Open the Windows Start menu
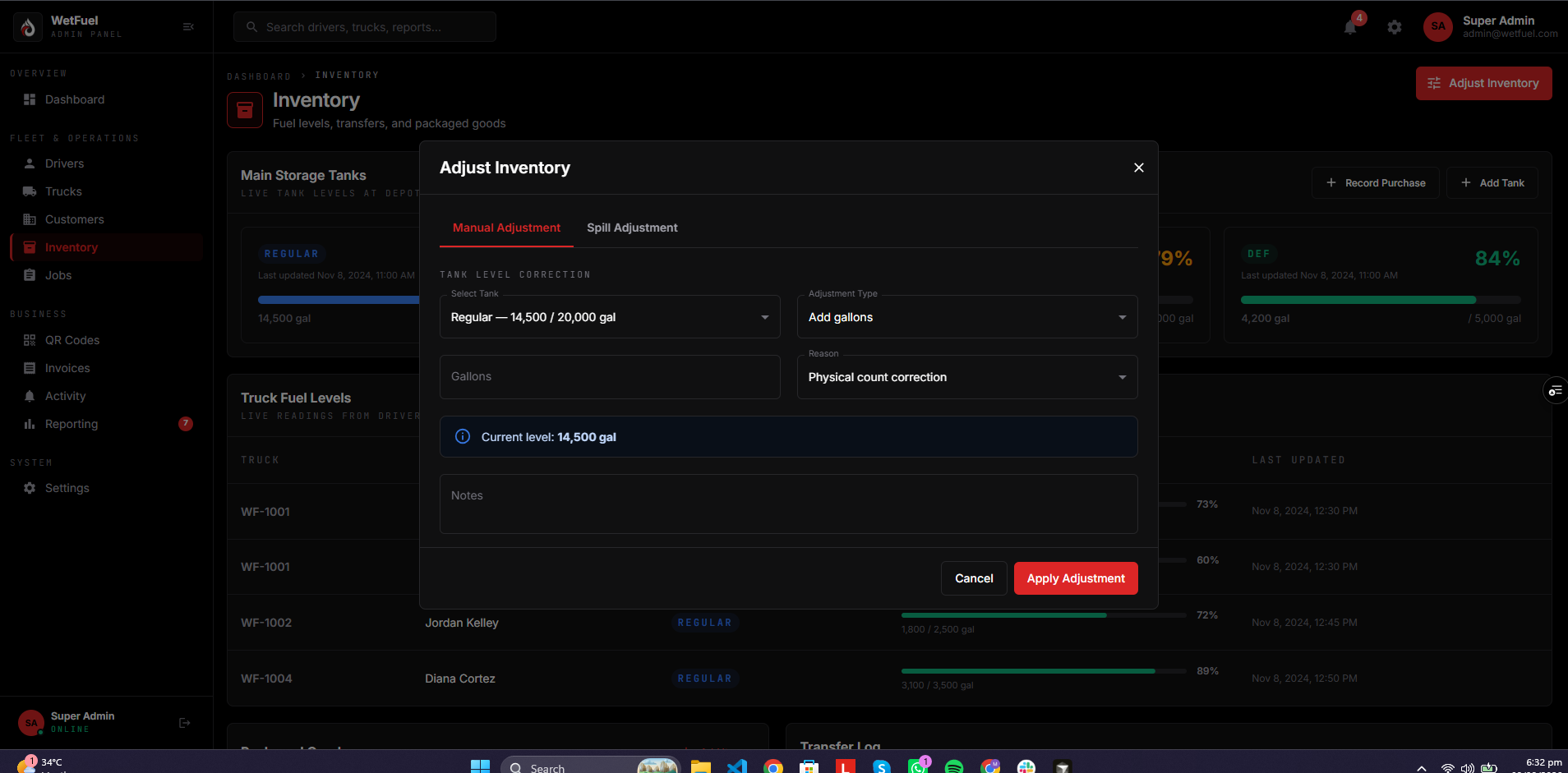This screenshot has width=1568, height=773. 480,767
